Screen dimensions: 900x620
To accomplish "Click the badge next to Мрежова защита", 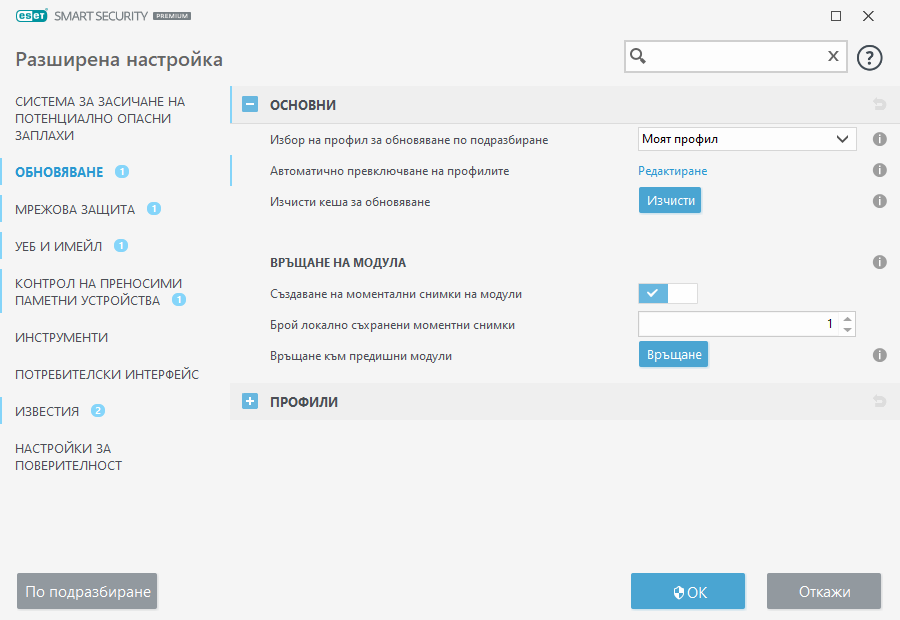I will [154, 208].
